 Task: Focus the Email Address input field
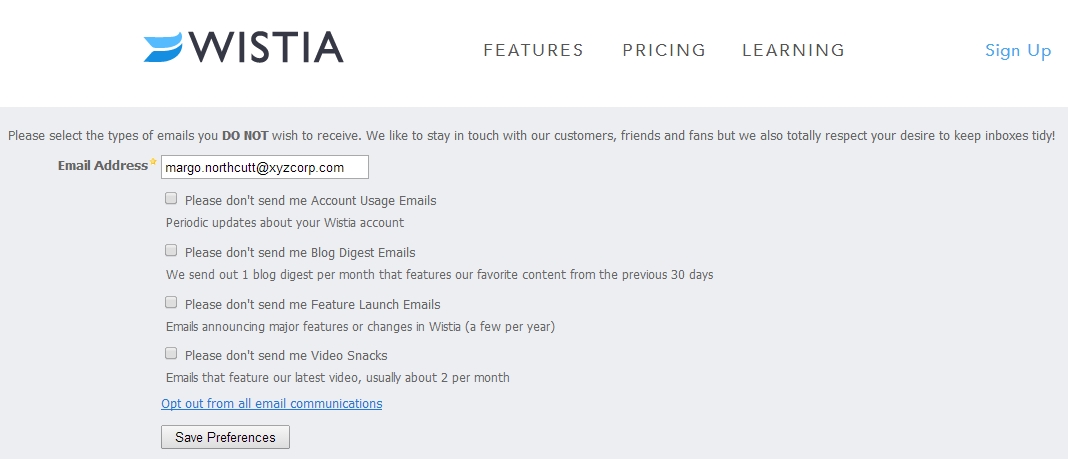click(x=265, y=168)
